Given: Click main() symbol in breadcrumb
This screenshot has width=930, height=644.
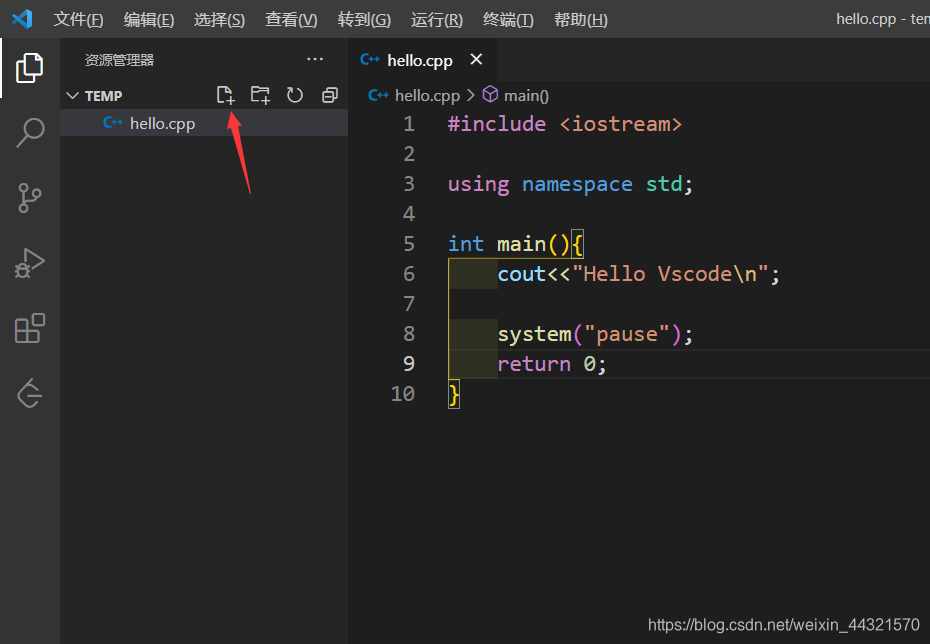Looking at the screenshot, I should pos(525,95).
